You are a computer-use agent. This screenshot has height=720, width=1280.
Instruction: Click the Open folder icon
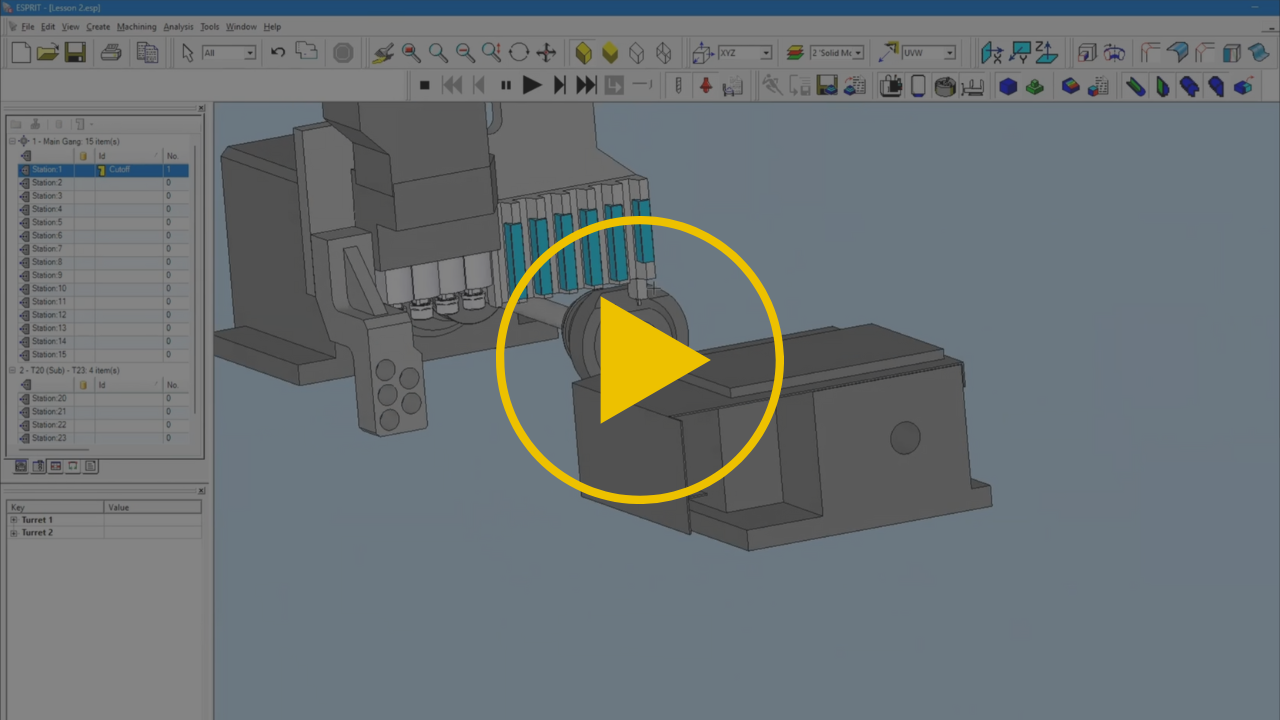[x=48, y=53]
